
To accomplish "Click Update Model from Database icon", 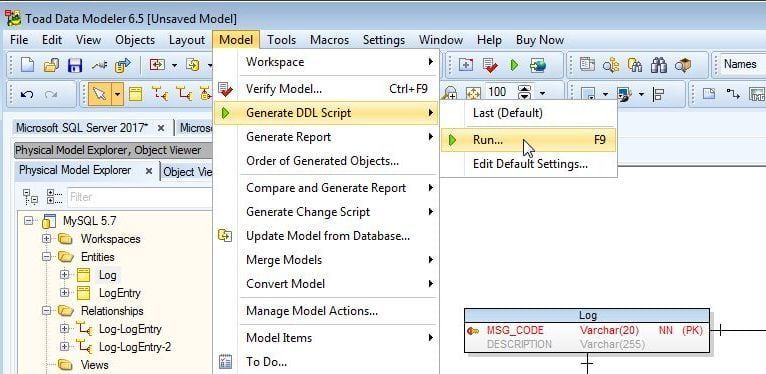I will click(225, 236).
